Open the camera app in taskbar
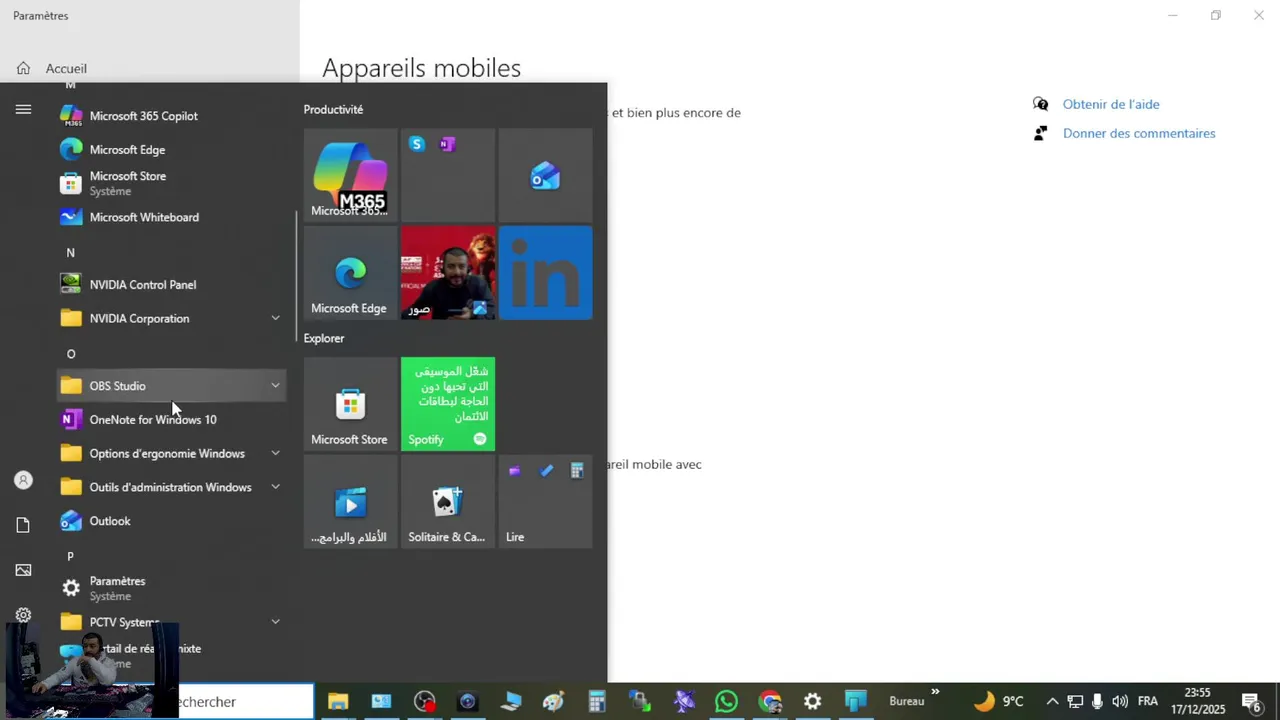 coord(467,702)
